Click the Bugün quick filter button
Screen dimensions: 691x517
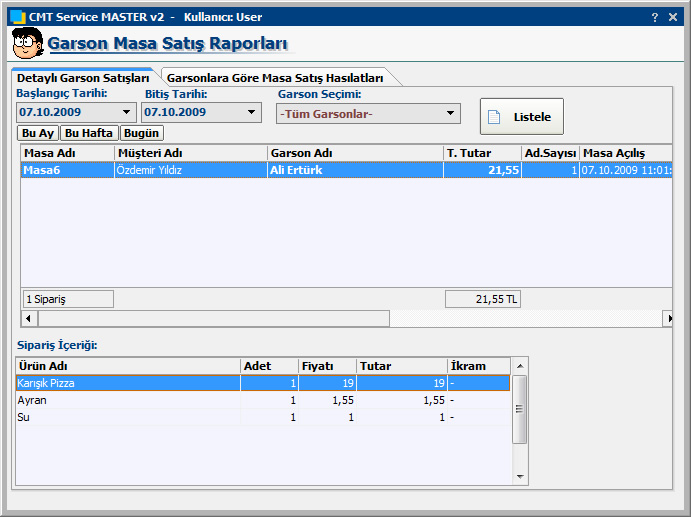[142, 133]
